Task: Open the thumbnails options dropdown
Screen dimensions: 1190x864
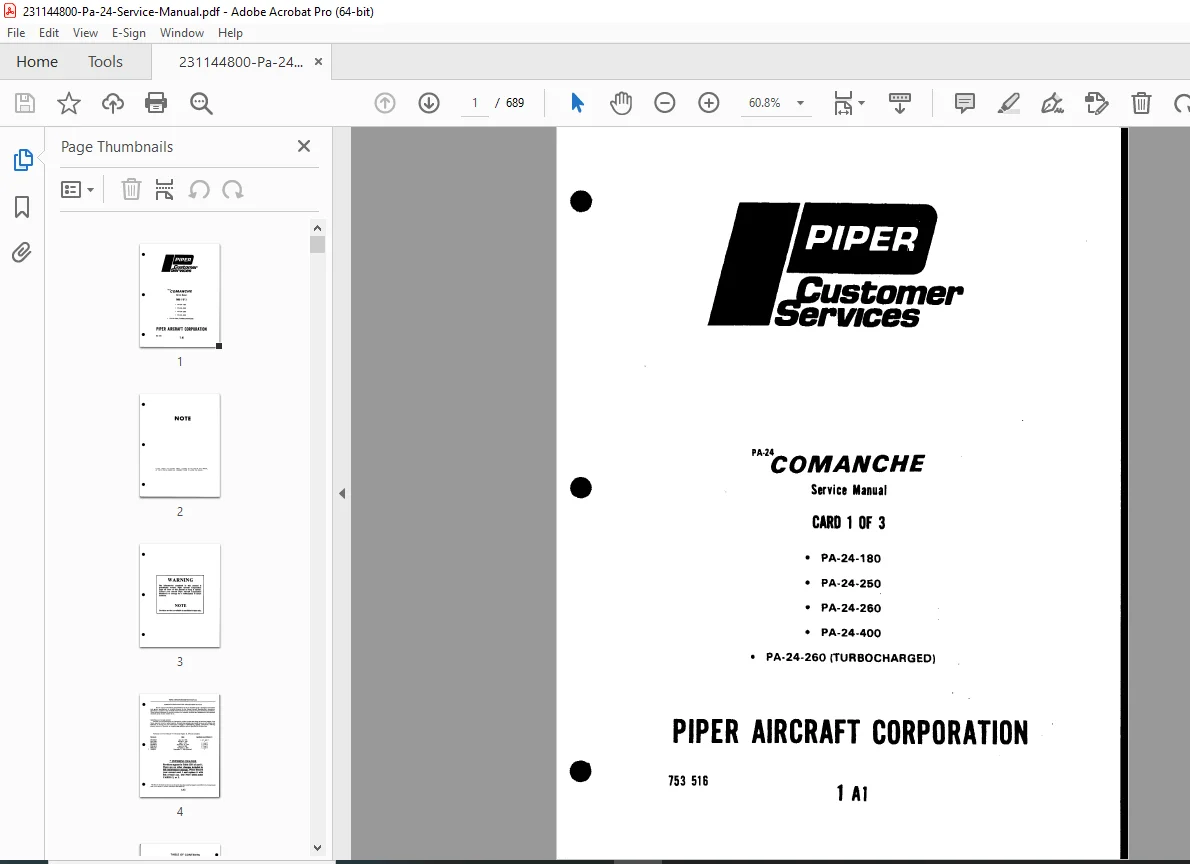Action: 77,189
